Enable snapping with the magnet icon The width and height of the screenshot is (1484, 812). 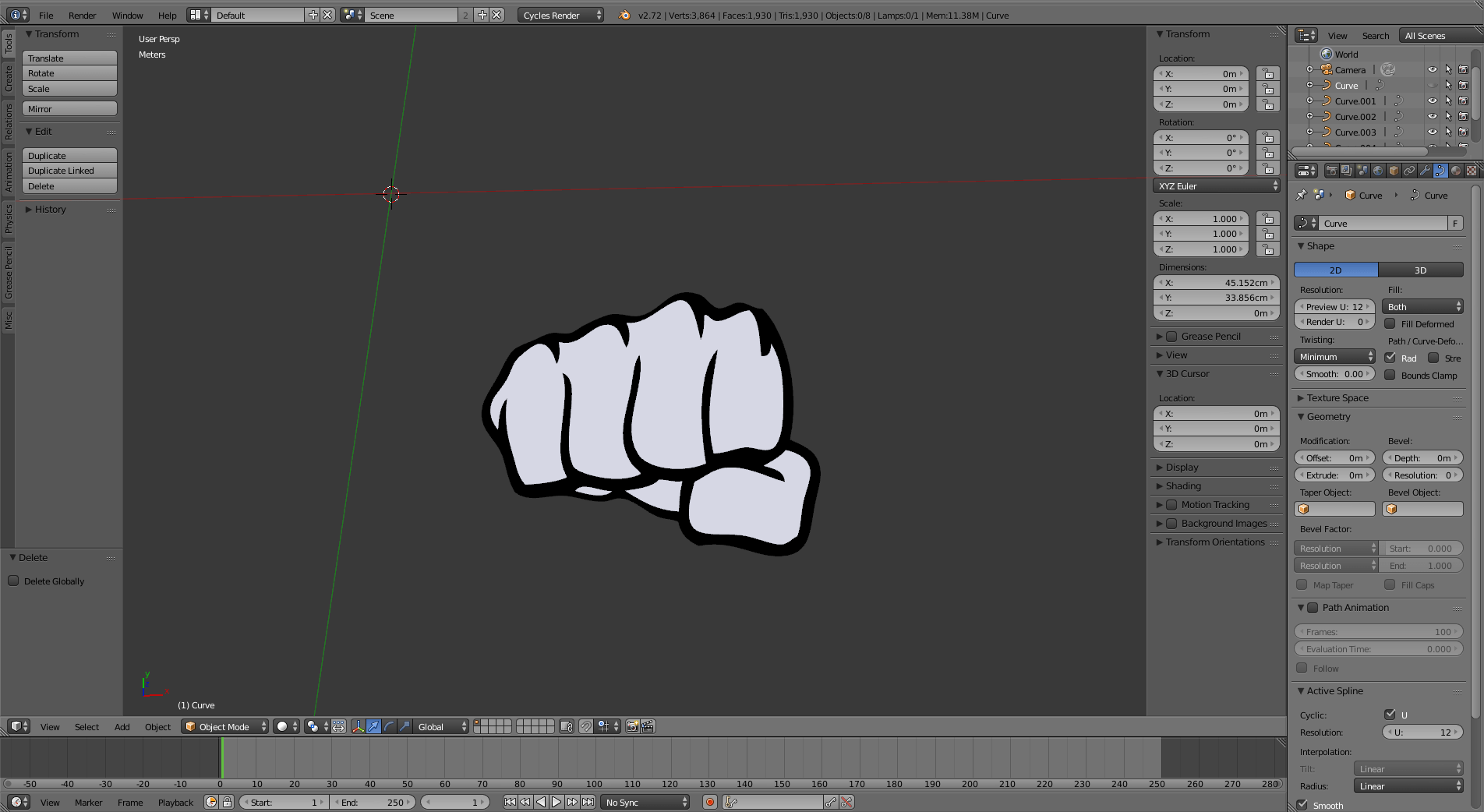[585, 726]
